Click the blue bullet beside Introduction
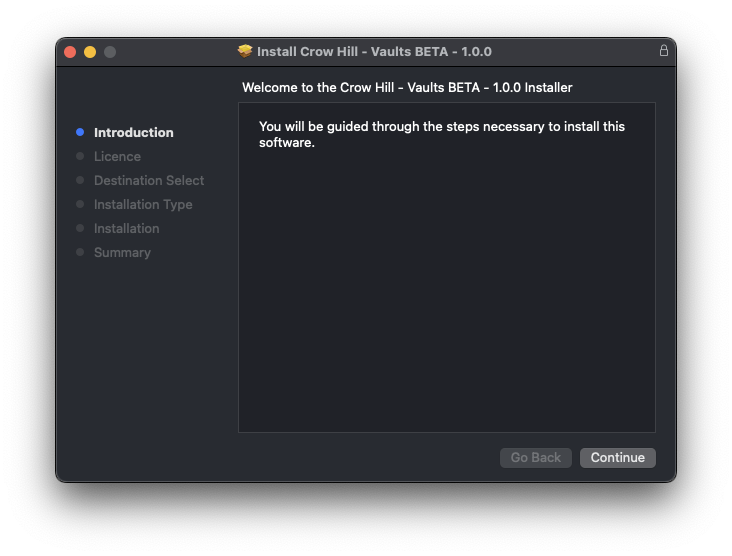Image resolution: width=732 pixels, height=556 pixels. pyautogui.click(x=80, y=132)
